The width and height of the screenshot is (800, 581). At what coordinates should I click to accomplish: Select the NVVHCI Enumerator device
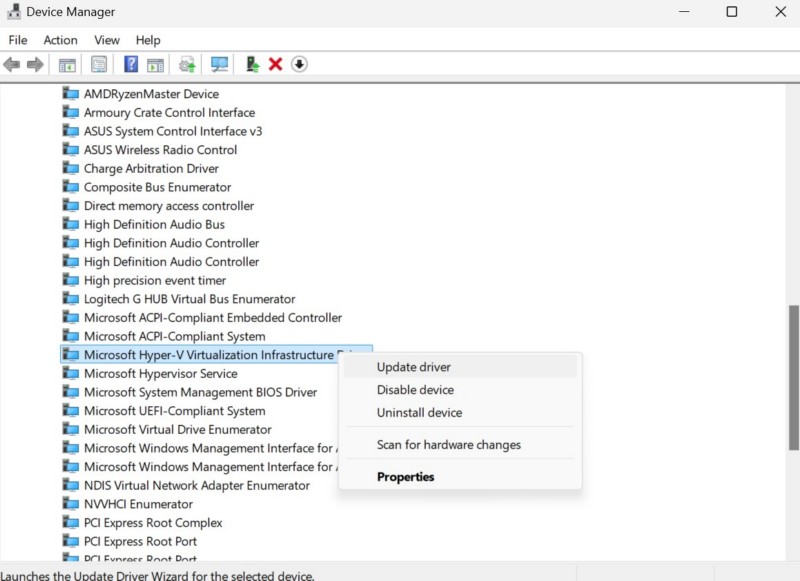pyautogui.click(x=138, y=504)
